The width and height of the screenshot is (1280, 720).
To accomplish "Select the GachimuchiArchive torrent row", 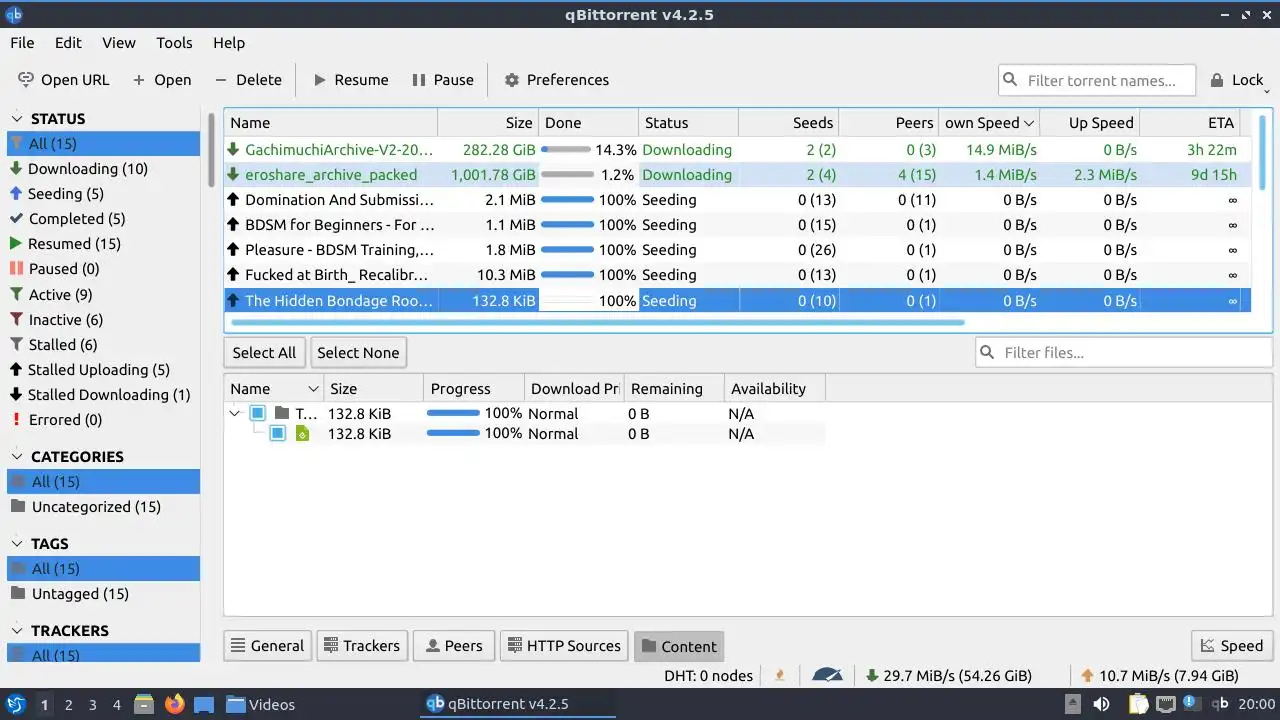I will (737, 150).
